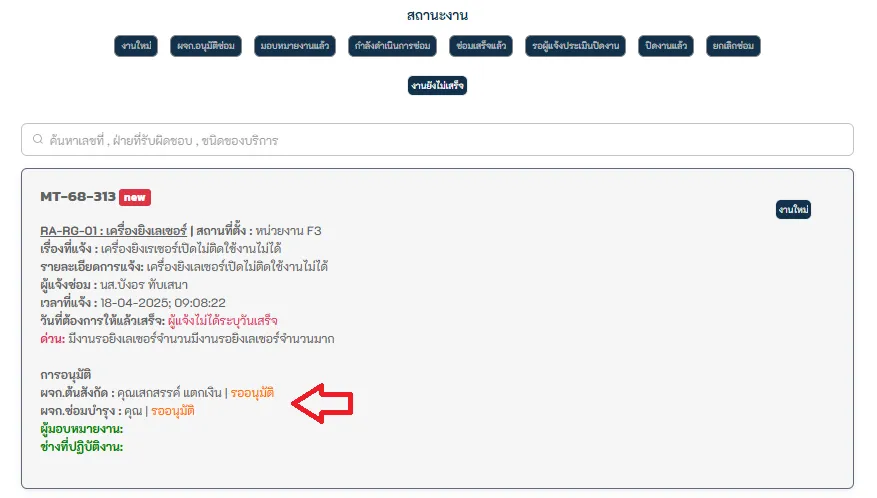The height and width of the screenshot is (498, 877).
Task: Choose the ซ่อมเสร็จแล้ว status filter
Action: click(481, 46)
